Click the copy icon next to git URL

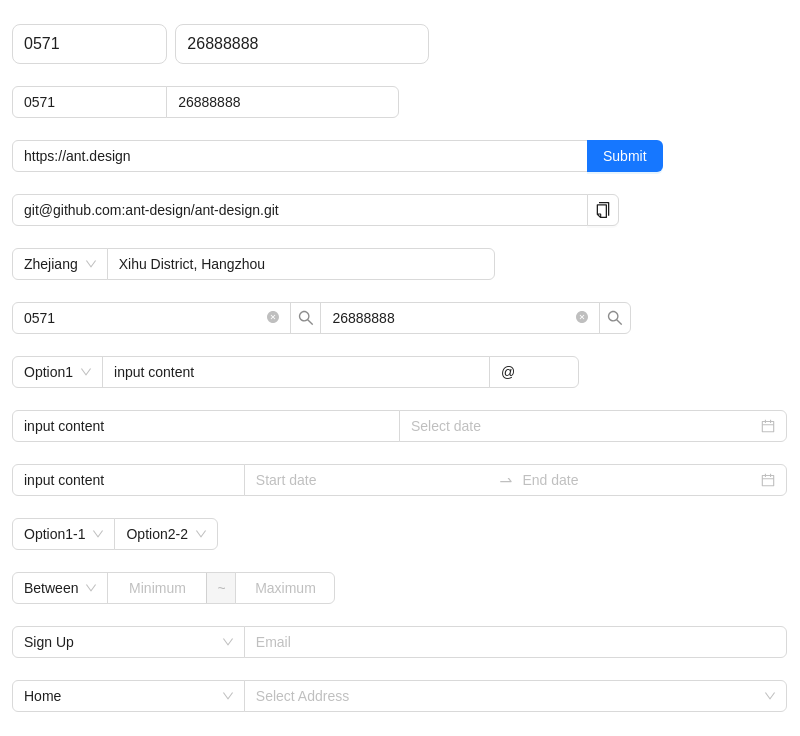click(603, 210)
